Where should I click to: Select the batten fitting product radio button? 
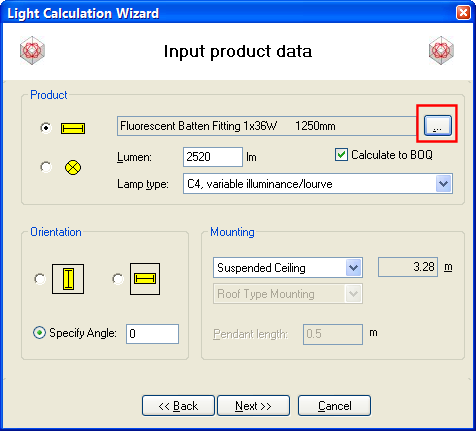click(46, 128)
